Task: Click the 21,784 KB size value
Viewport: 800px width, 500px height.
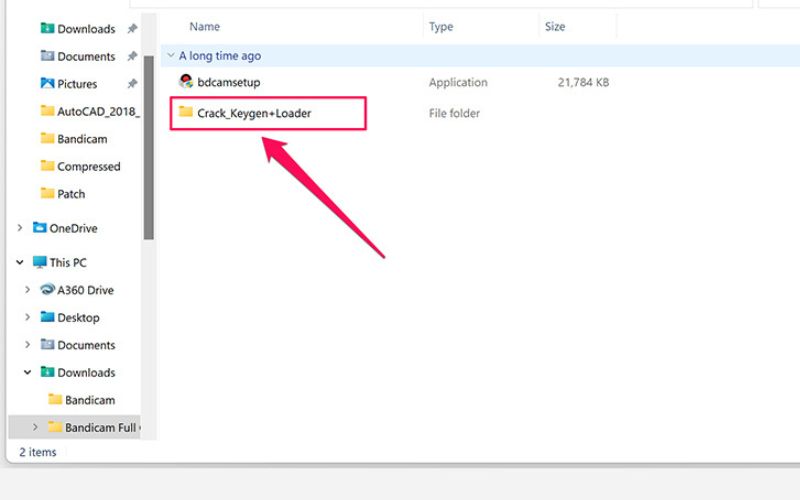Action: click(583, 82)
